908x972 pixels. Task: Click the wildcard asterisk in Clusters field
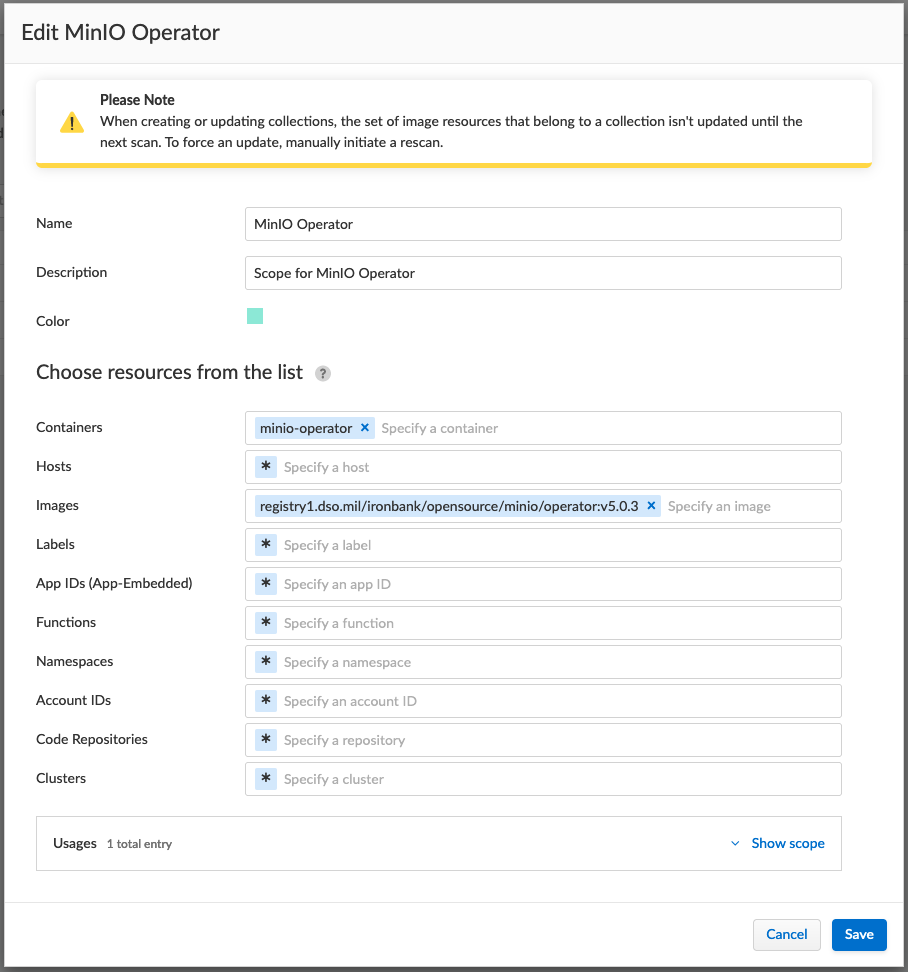tap(266, 779)
